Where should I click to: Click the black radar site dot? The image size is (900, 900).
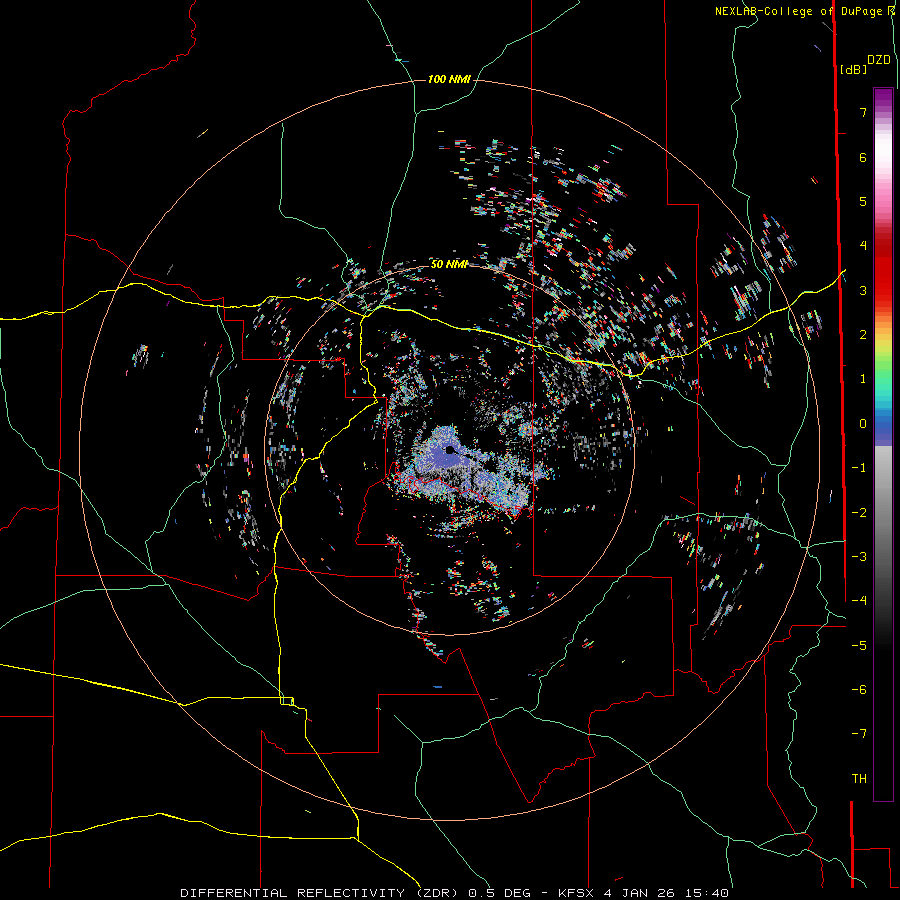tap(450, 450)
